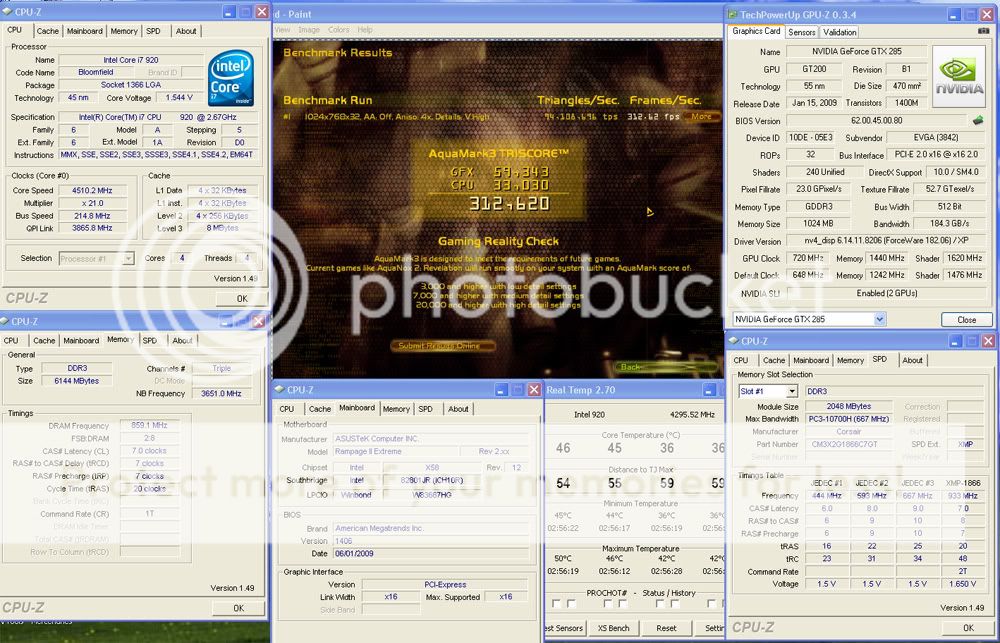Click OK in the CPU-Z SPD window
The image size is (1000, 643).
click(x=968, y=628)
